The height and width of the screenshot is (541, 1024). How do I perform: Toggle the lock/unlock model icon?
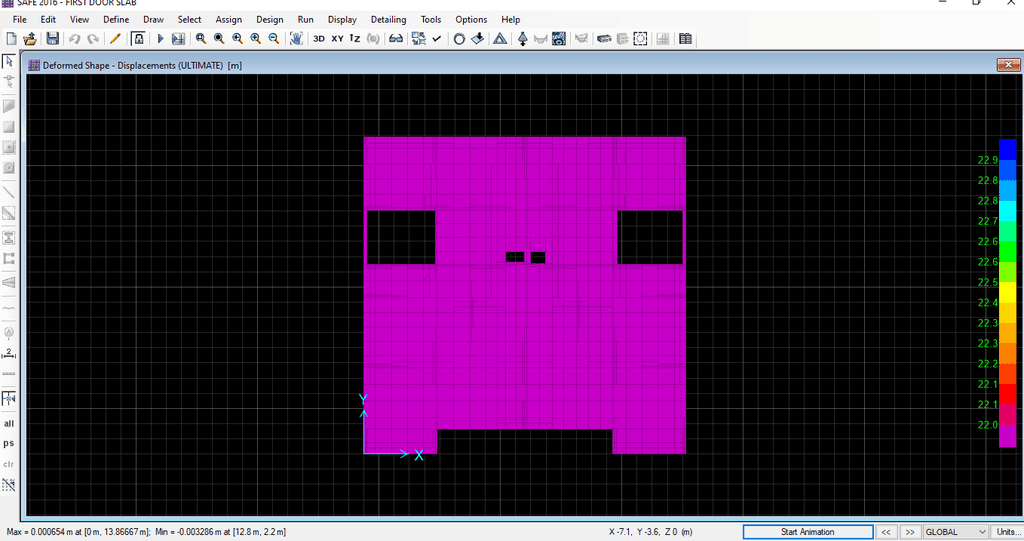(138, 39)
